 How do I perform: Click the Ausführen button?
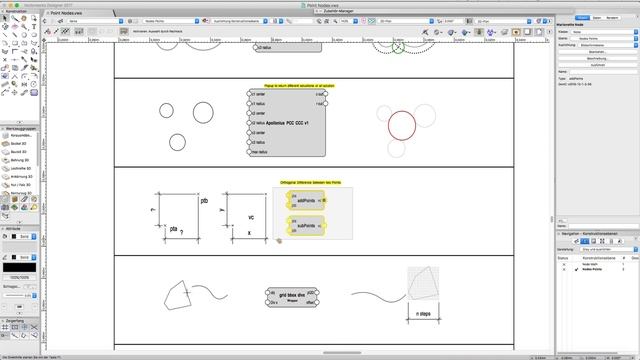598,65
